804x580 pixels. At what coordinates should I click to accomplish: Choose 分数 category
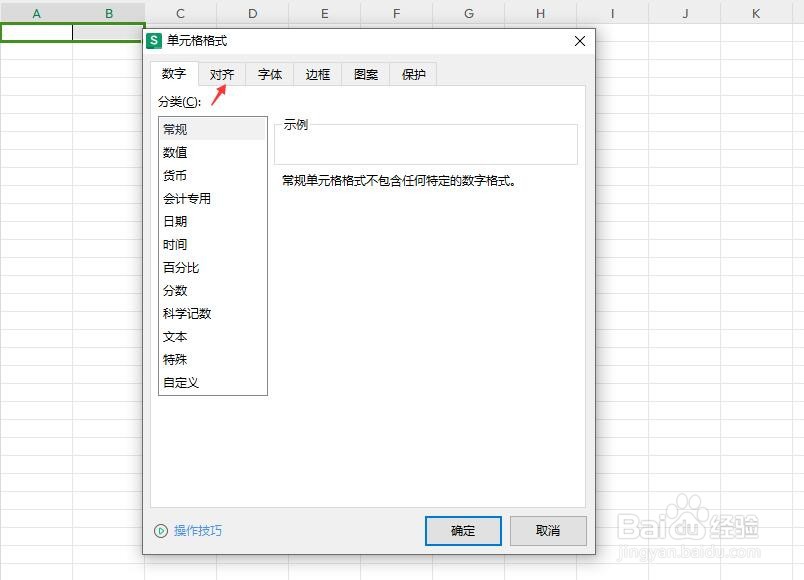(x=213, y=290)
